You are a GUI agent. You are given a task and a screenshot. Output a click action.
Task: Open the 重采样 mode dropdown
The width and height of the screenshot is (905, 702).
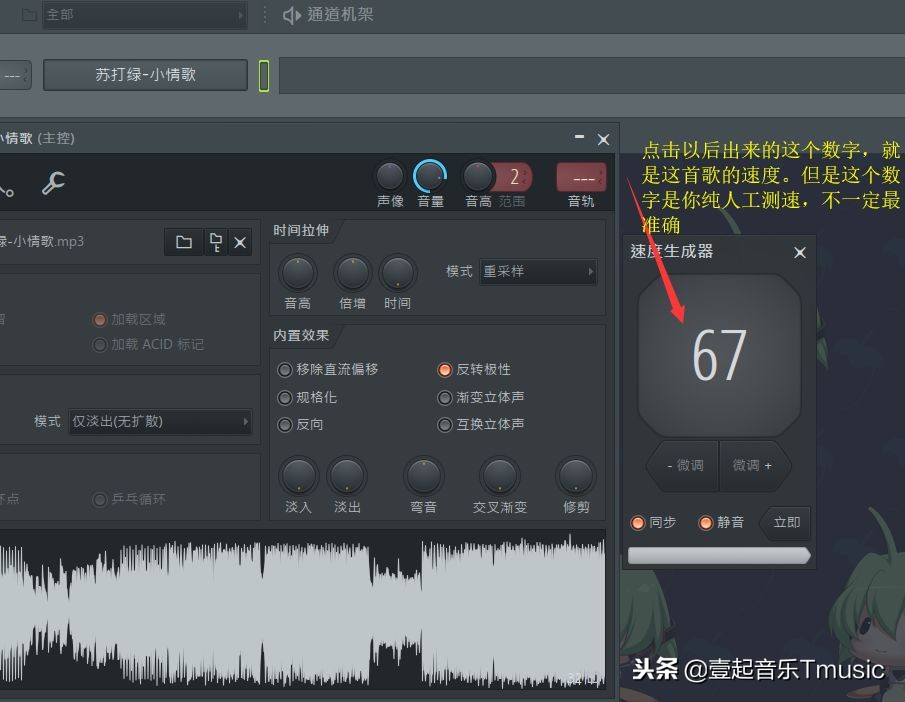(537, 271)
